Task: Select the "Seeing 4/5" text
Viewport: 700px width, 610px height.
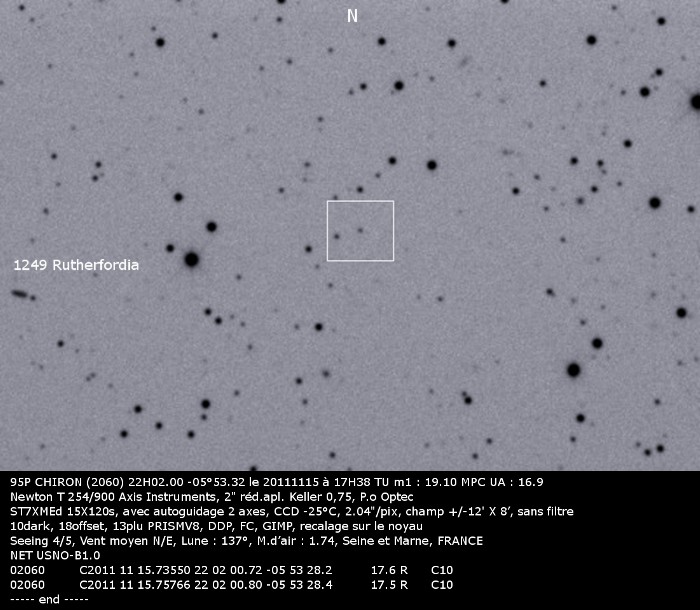Action: (x=41, y=541)
